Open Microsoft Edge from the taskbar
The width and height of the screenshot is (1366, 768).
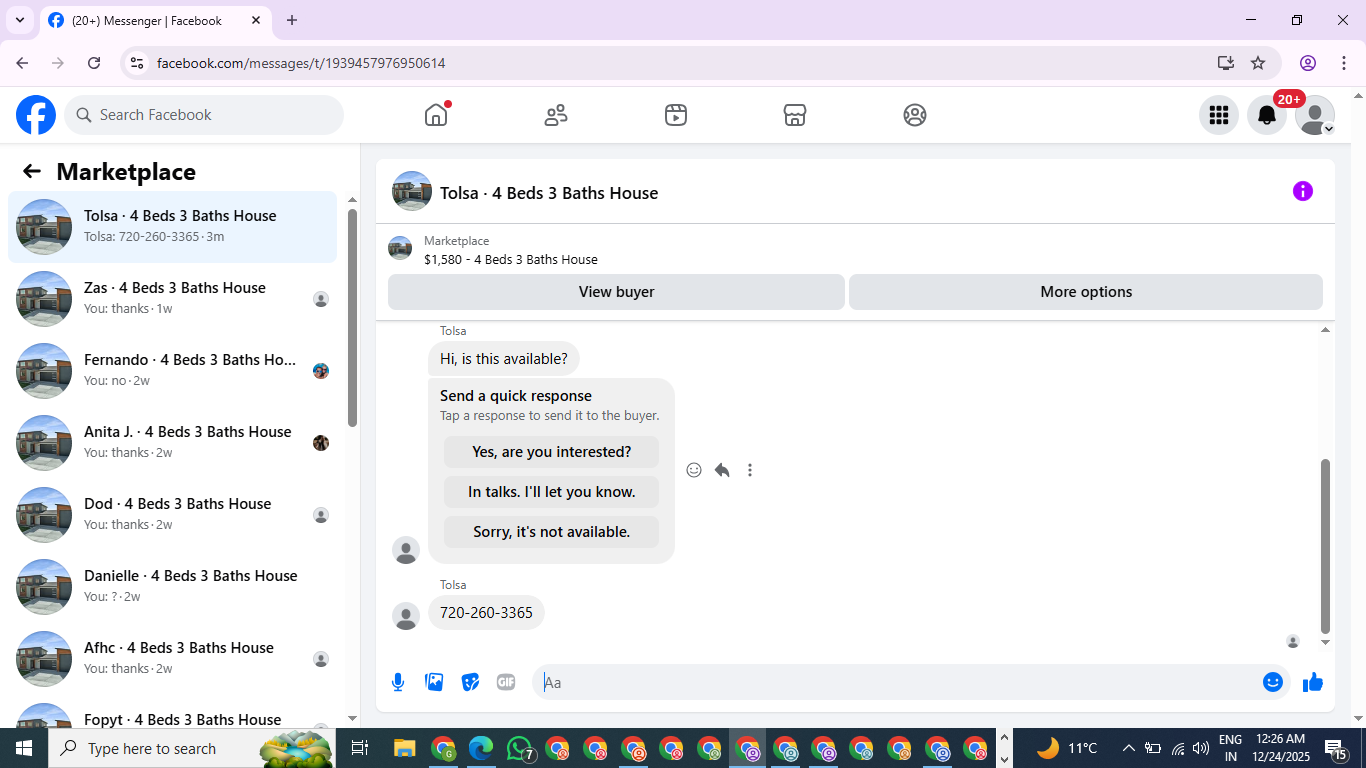point(482,748)
